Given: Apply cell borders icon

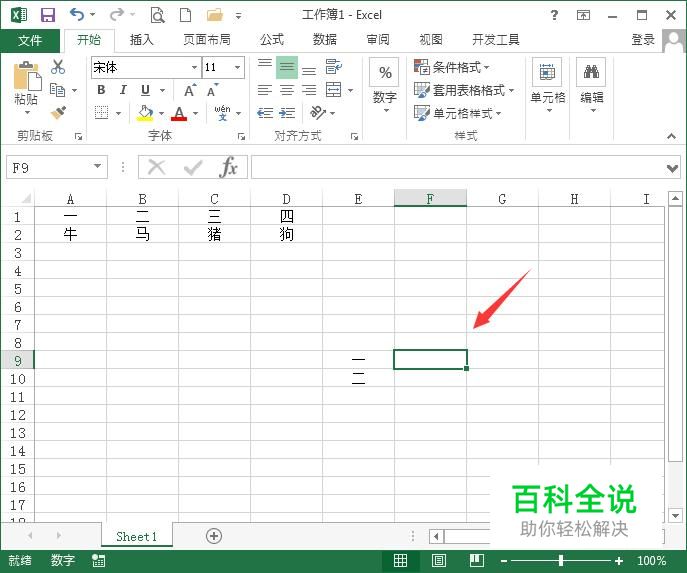Looking at the screenshot, I should point(102,113).
